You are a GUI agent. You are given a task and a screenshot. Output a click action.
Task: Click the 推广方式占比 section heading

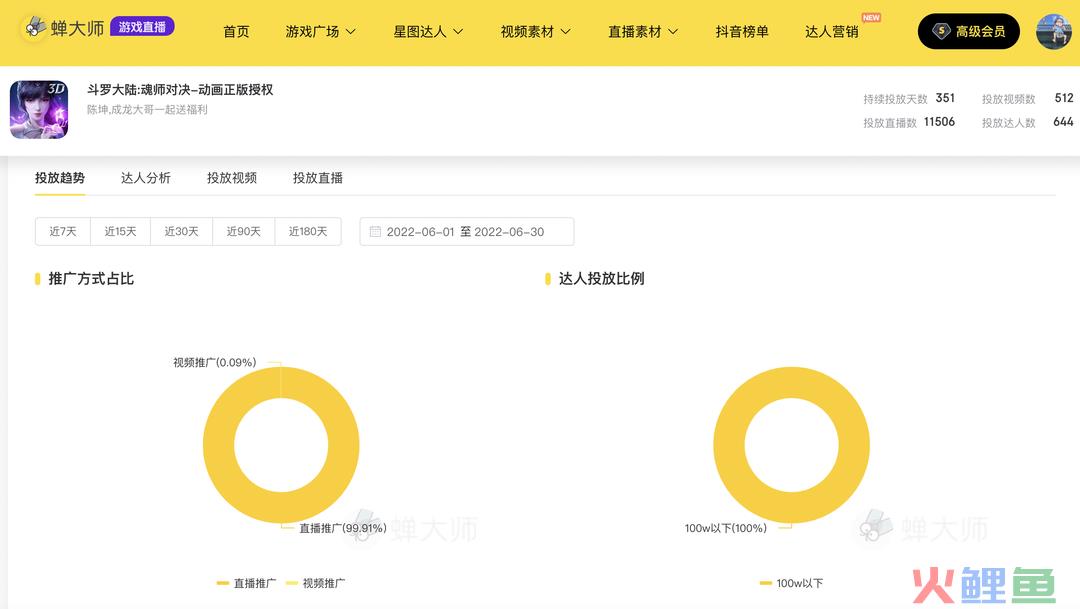click(x=91, y=278)
